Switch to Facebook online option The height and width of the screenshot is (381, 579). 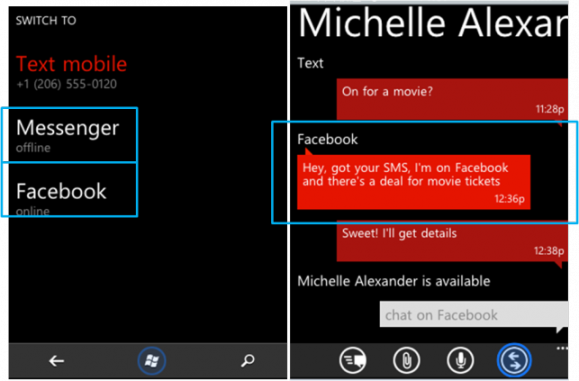(x=69, y=190)
